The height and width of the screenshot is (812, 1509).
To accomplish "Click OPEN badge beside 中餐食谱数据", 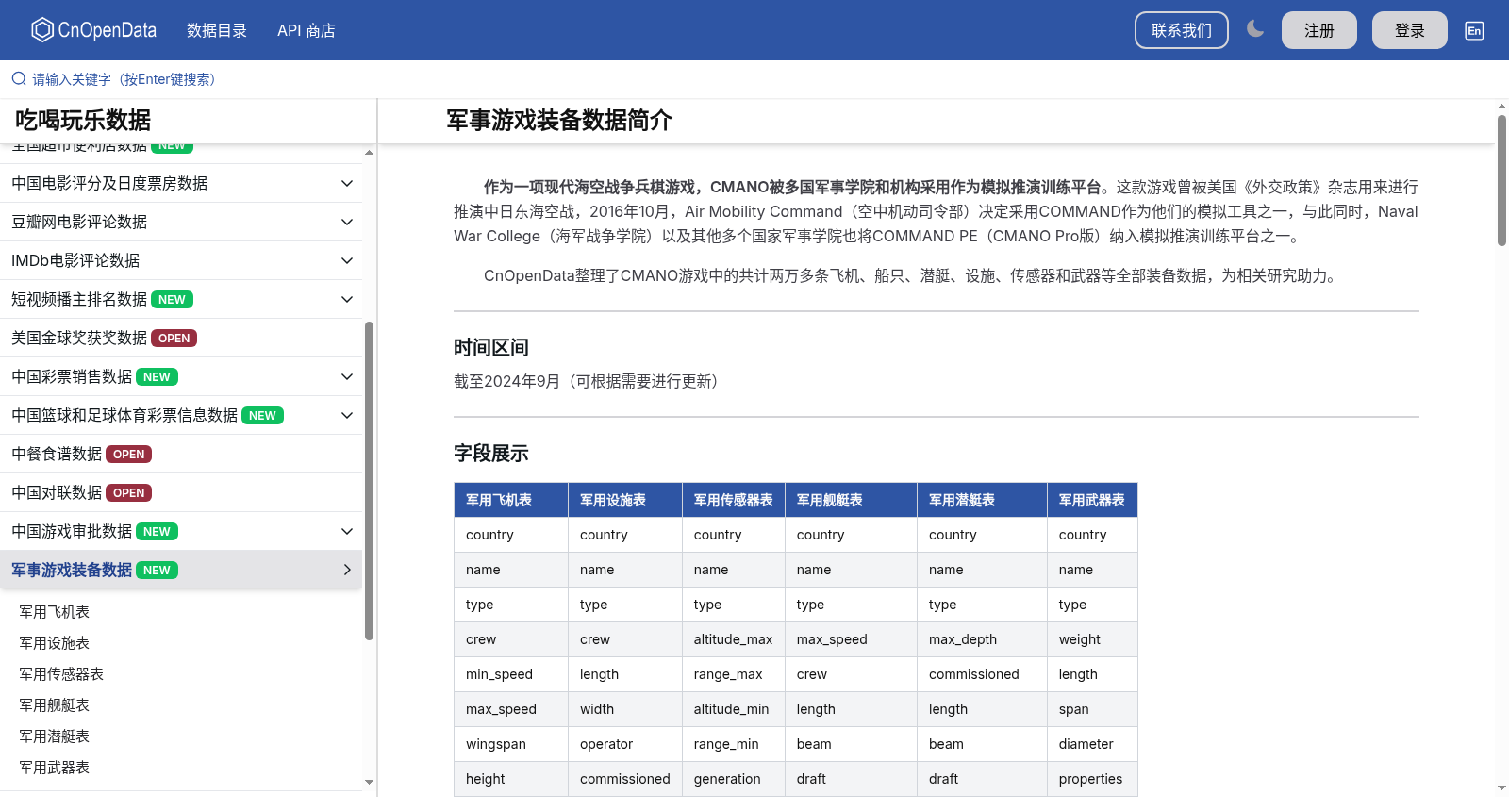I will point(128,454).
